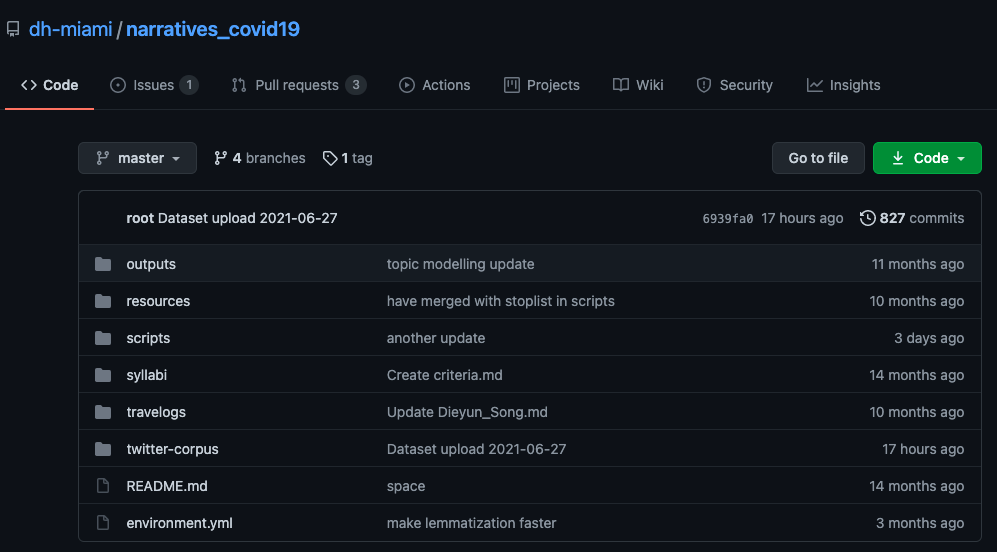Open the narratives_covid19 repository link

click(213, 29)
